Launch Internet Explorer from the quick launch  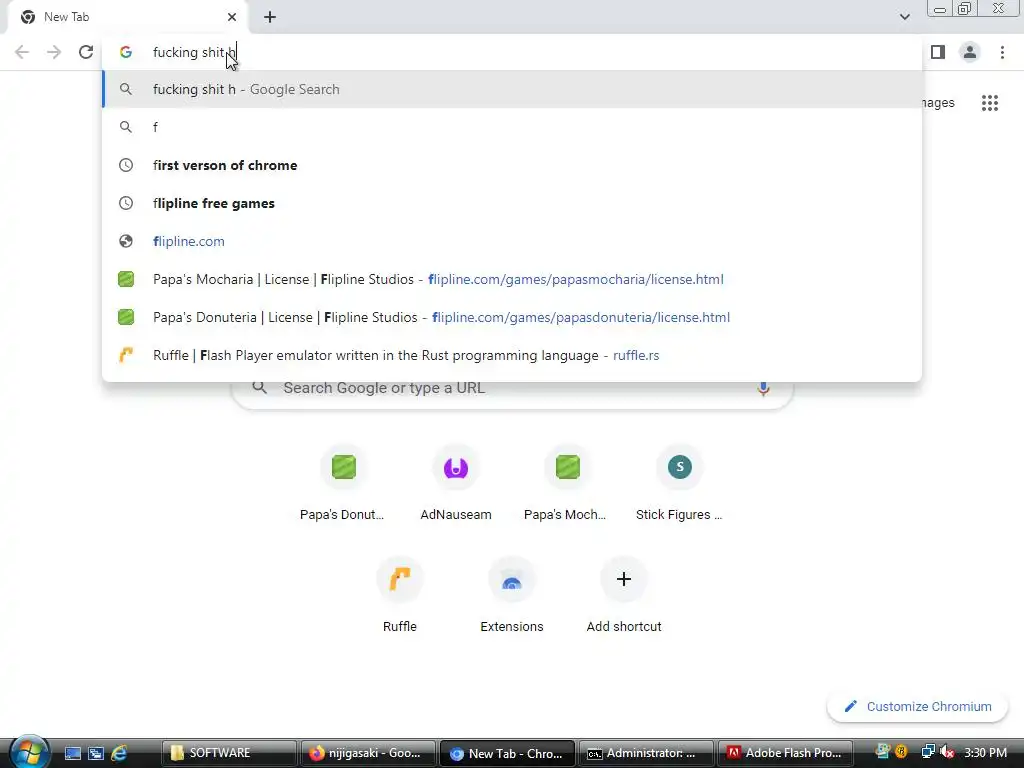(x=119, y=754)
